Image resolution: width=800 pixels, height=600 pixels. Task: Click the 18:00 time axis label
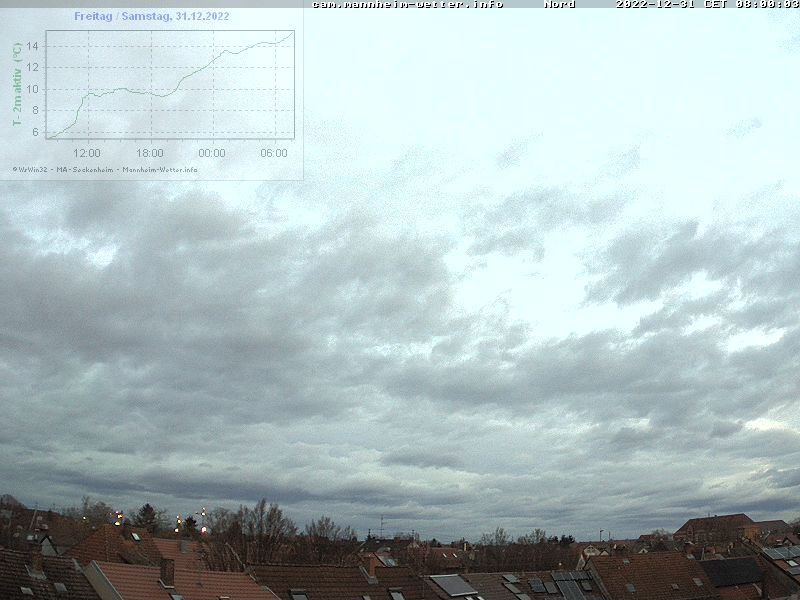(x=149, y=153)
